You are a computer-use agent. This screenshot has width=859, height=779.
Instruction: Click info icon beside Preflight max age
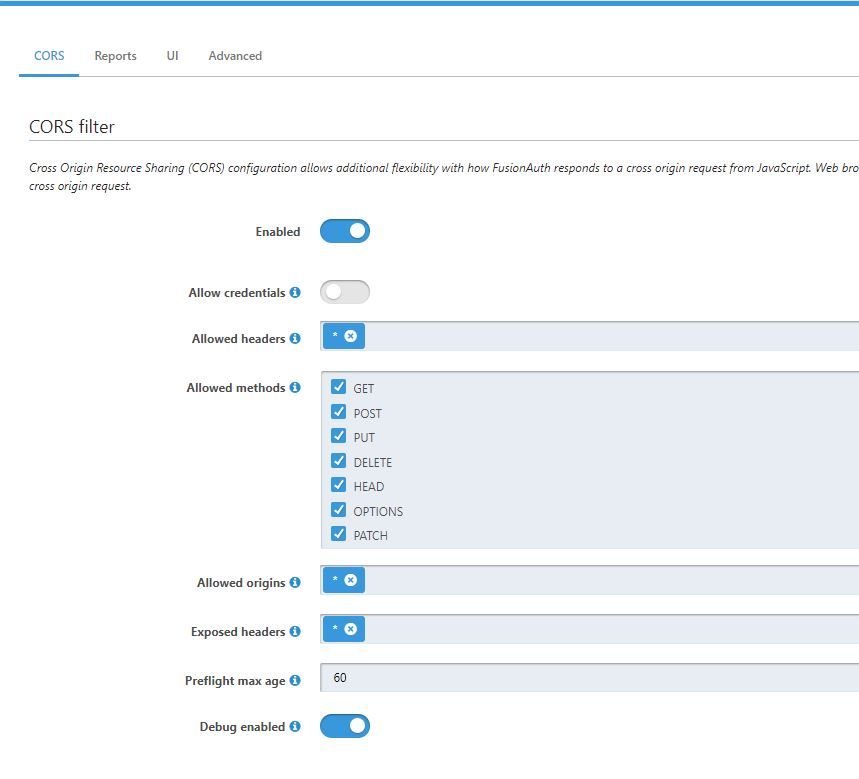(x=295, y=681)
